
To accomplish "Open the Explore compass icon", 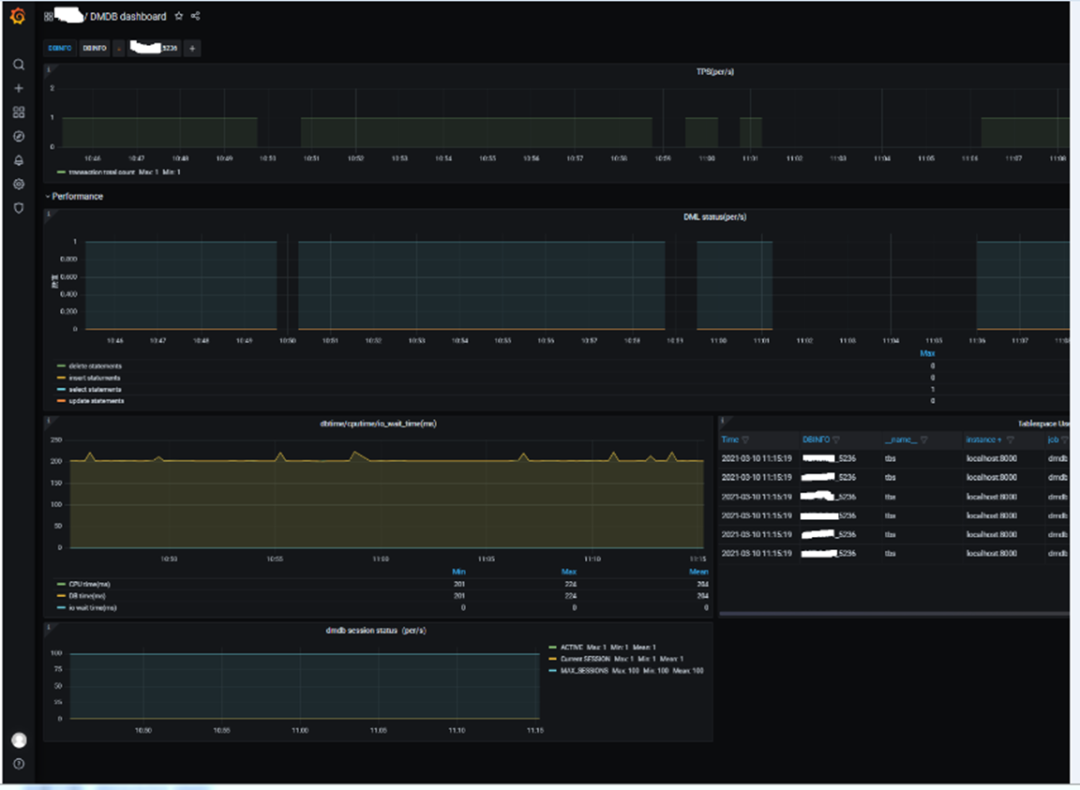I will point(18,137).
